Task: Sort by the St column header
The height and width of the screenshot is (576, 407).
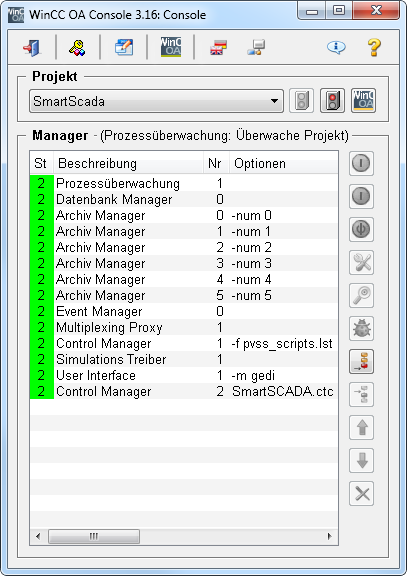Action: (x=42, y=163)
